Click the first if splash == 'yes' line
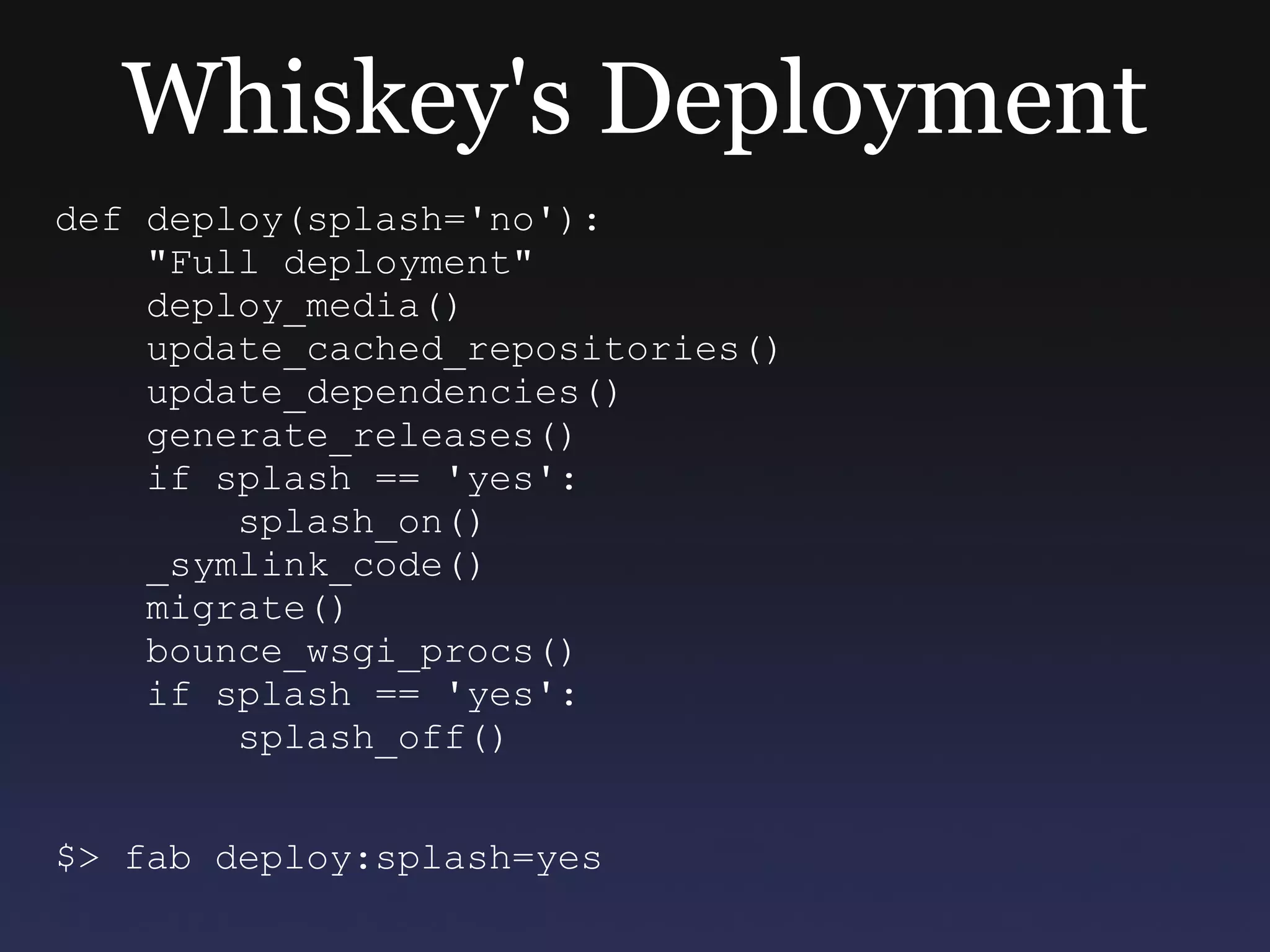This screenshot has width=1270, height=952. click(362, 479)
